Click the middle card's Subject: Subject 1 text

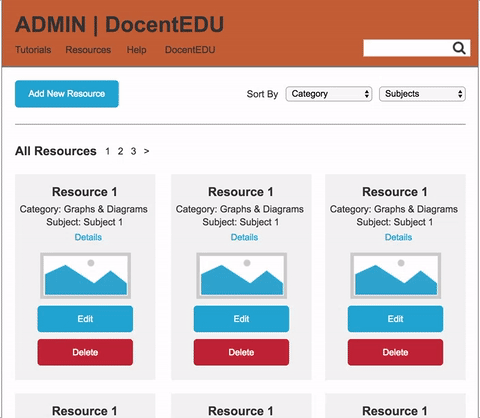(x=241, y=222)
